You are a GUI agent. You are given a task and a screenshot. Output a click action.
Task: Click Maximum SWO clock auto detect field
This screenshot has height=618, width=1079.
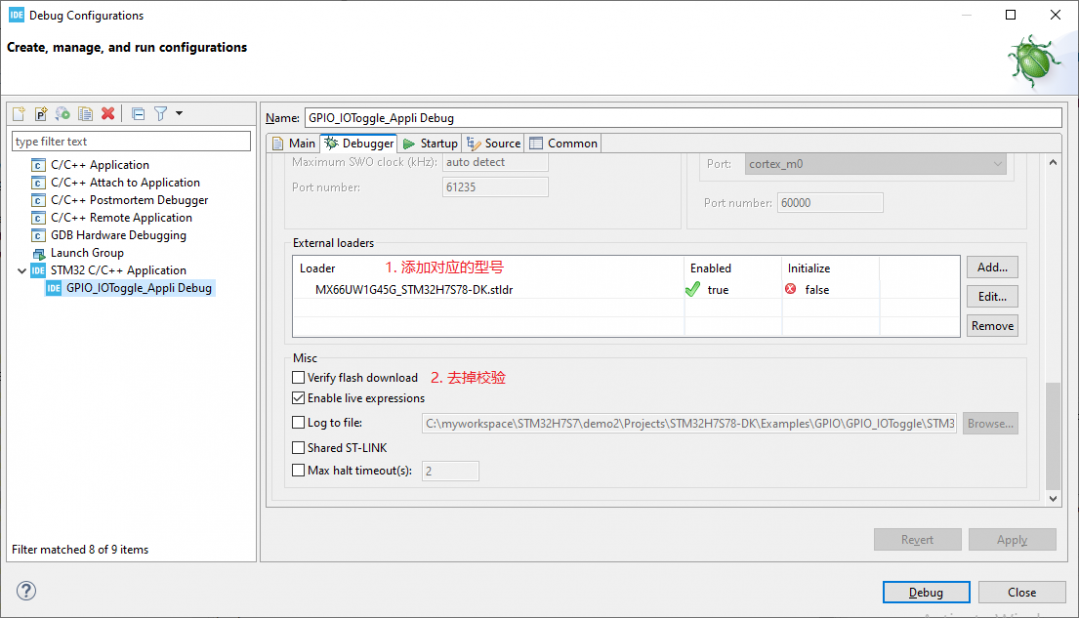tap(495, 162)
